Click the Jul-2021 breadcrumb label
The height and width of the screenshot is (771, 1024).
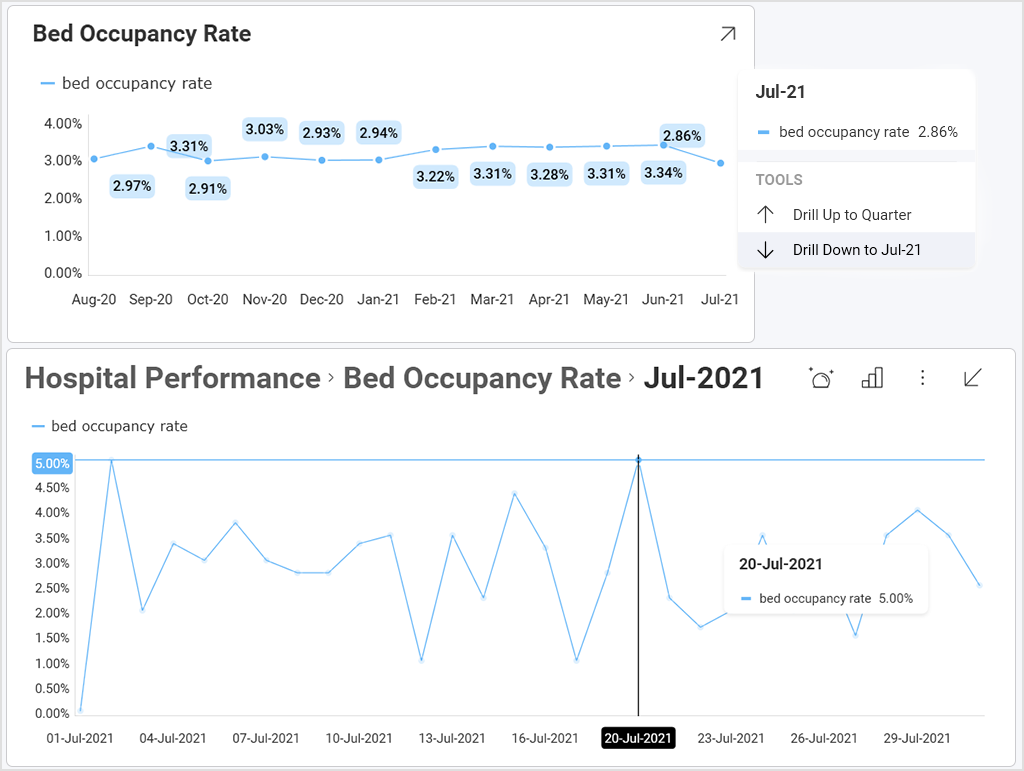point(705,378)
